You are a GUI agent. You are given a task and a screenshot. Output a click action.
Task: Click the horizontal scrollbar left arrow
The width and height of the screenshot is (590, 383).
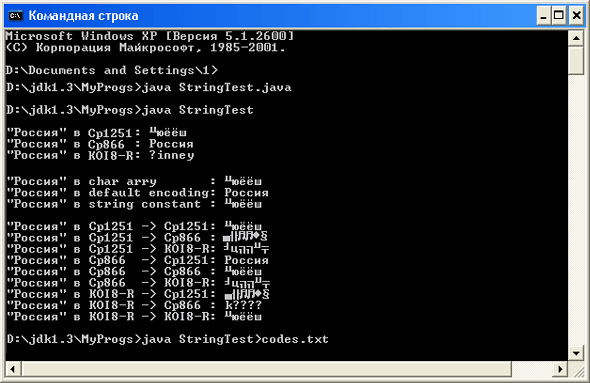[13, 369]
